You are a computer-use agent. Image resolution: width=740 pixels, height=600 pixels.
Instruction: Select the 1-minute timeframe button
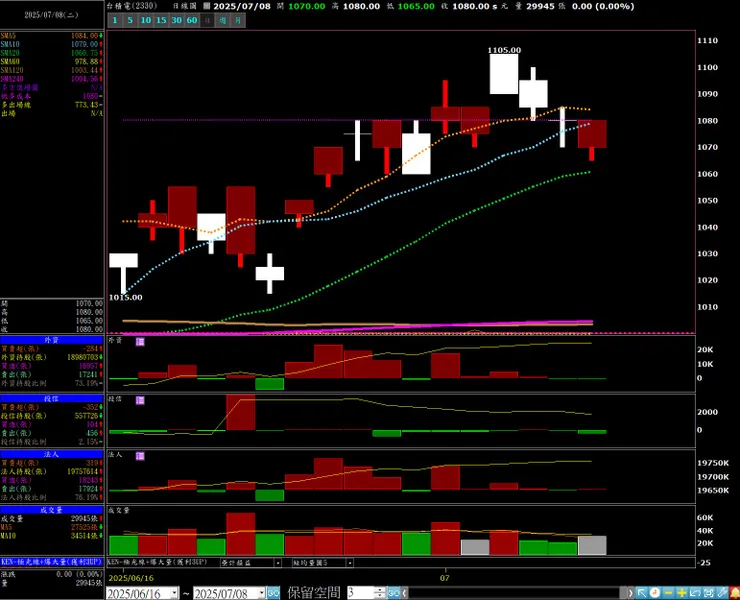point(115,20)
